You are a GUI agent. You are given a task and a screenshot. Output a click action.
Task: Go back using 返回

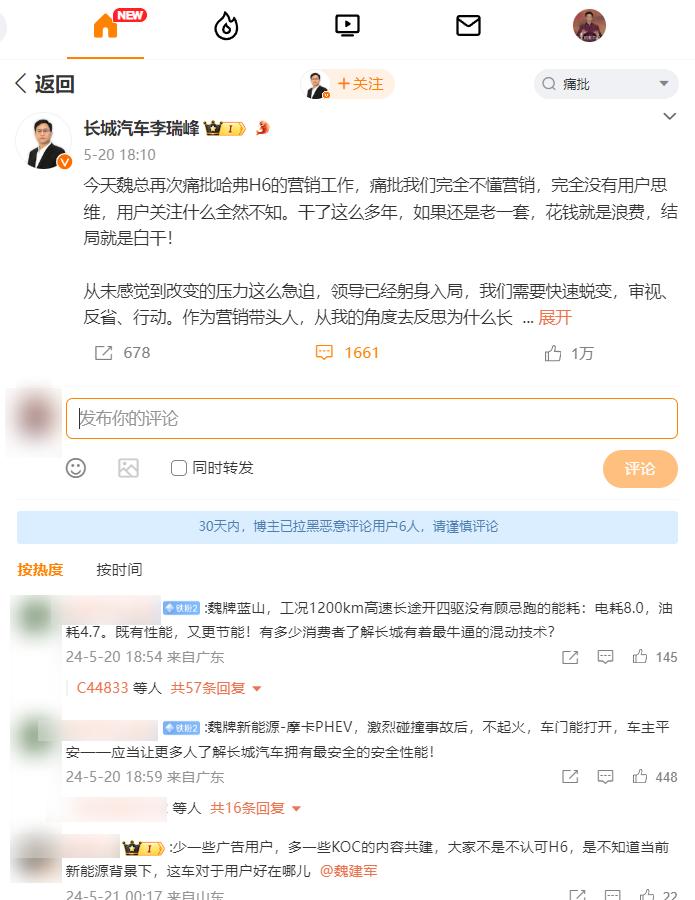(x=45, y=84)
